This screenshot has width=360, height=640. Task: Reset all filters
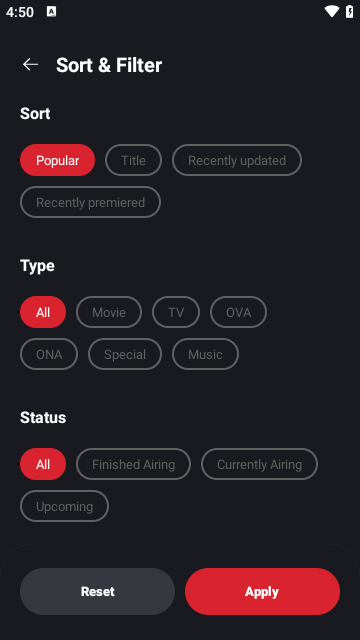98,591
